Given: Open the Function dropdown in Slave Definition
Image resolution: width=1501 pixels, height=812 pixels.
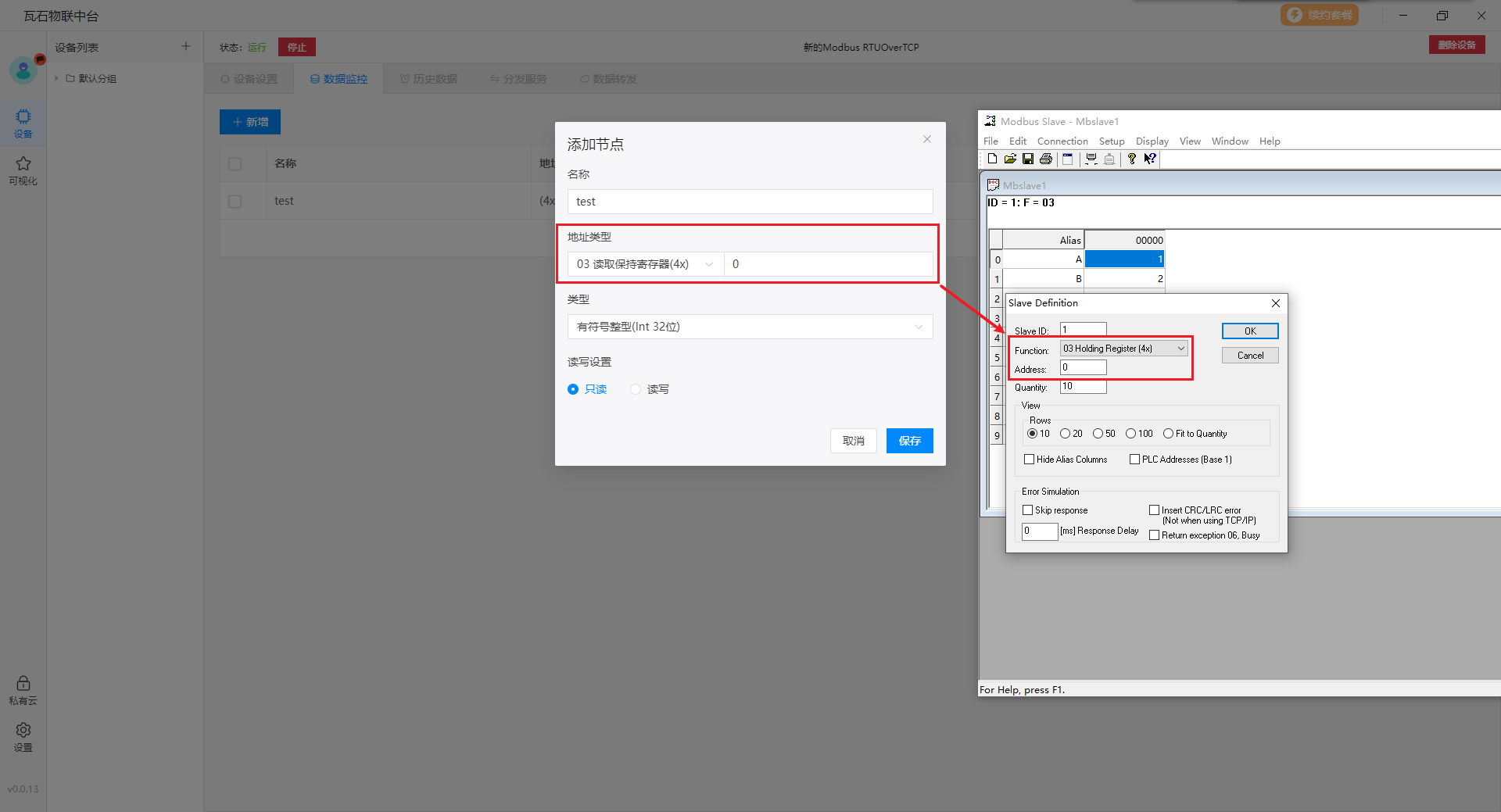Looking at the screenshot, I should click(x=1124, y=349).
